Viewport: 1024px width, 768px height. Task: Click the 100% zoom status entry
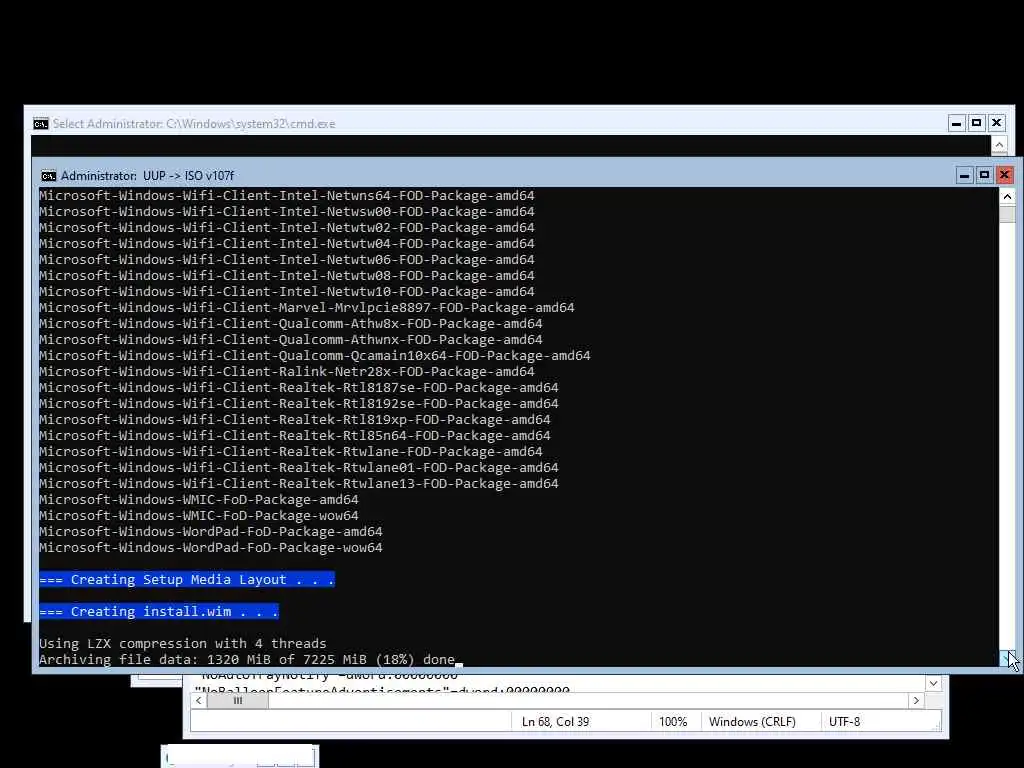coord(673,722)
